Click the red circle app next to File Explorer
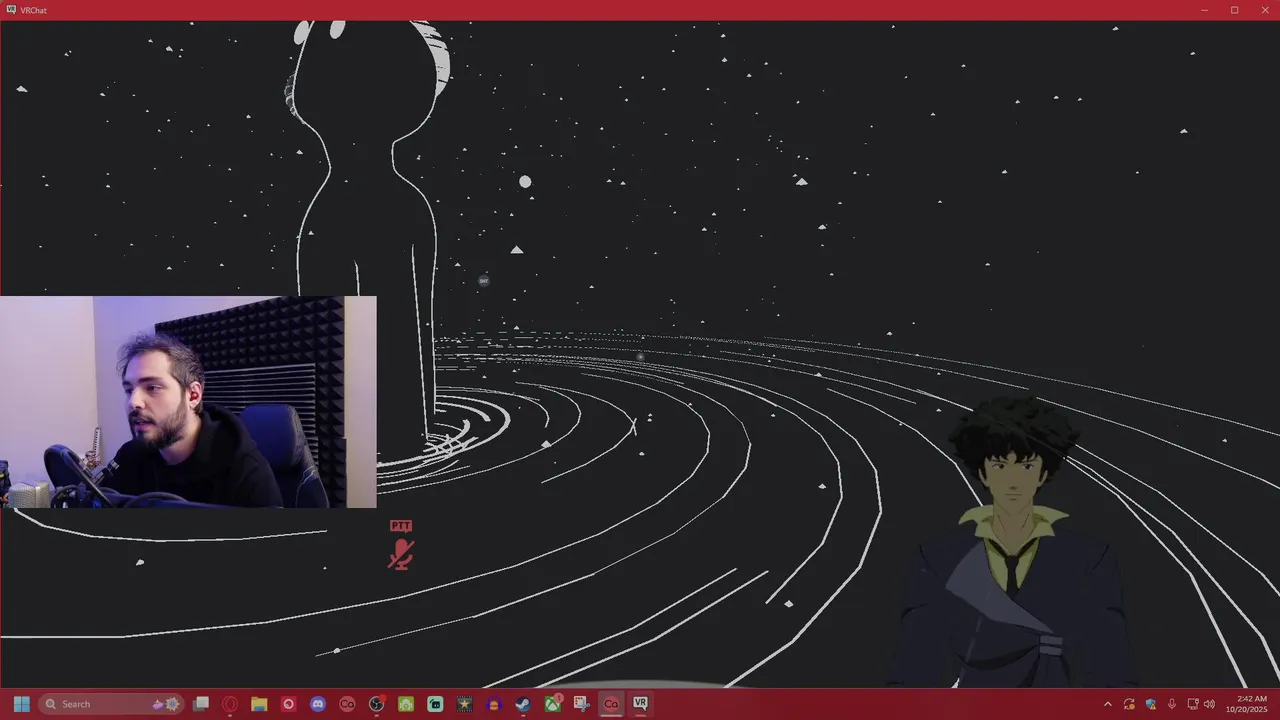Image resolution: width=1280 pixels, height=720 pixels. click(289, 704)
